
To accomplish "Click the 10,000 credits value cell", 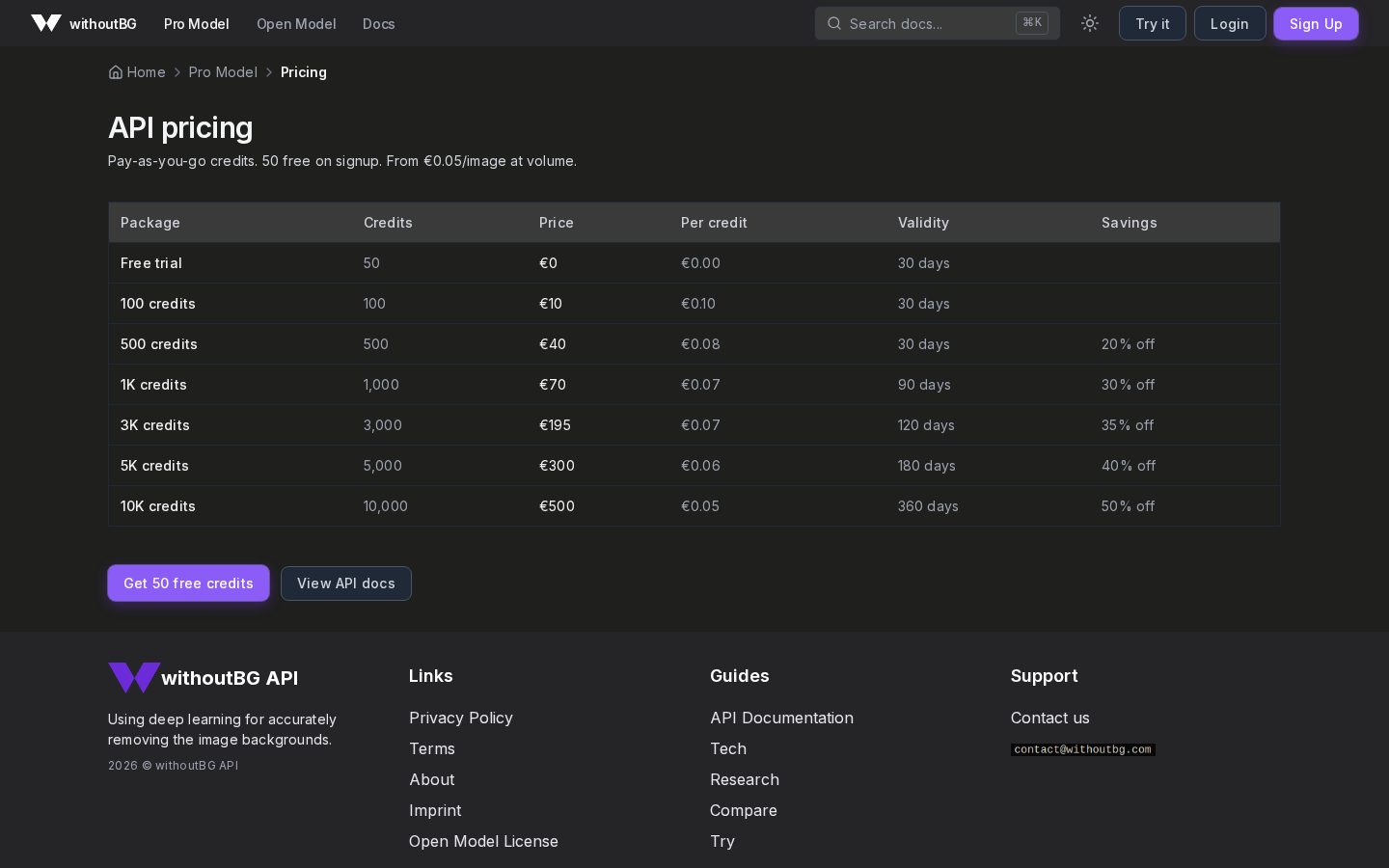I will (x=386, y=506).
